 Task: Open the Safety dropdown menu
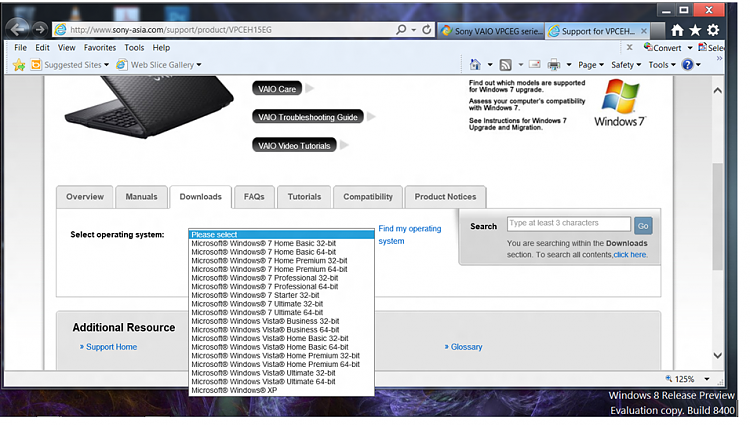(626, 65)
